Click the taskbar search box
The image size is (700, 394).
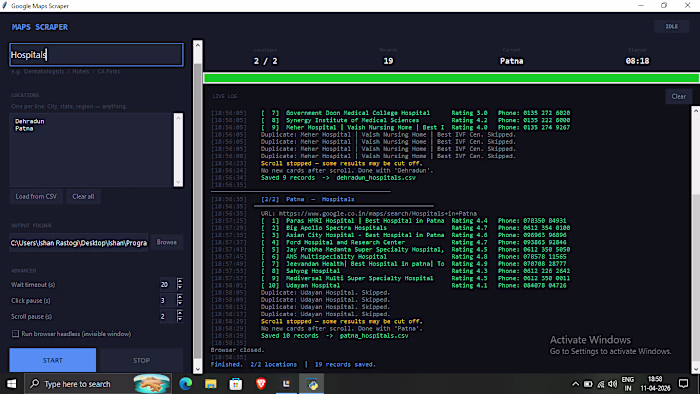[98, 384]
